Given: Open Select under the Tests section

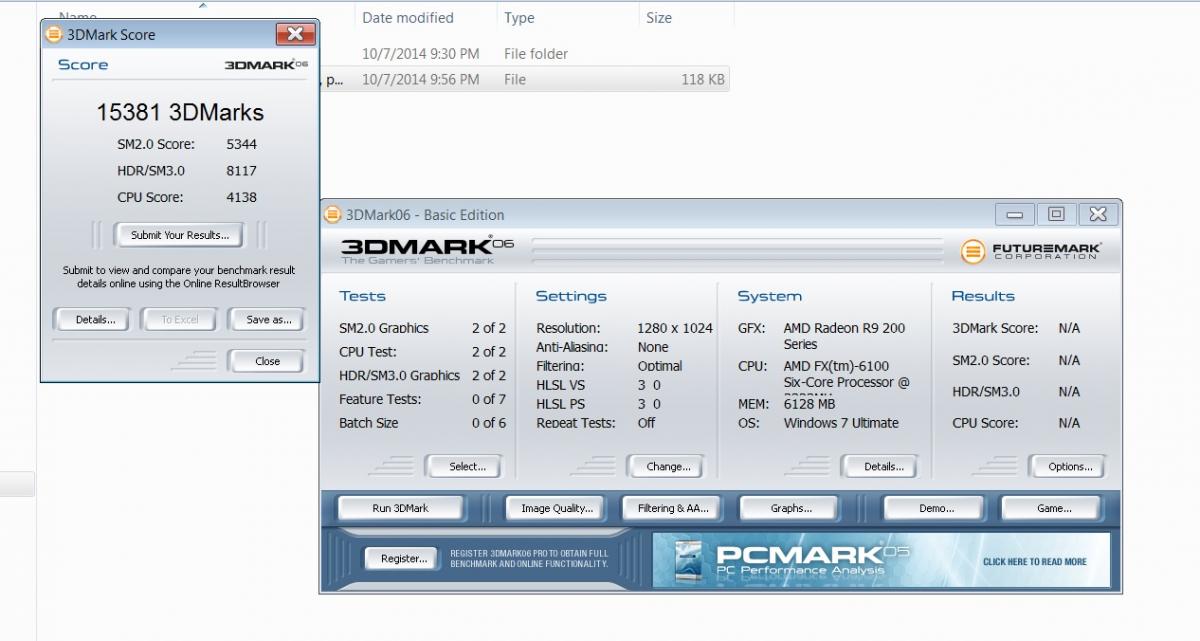Looking at the screenshot, I should tap(467, 466).
